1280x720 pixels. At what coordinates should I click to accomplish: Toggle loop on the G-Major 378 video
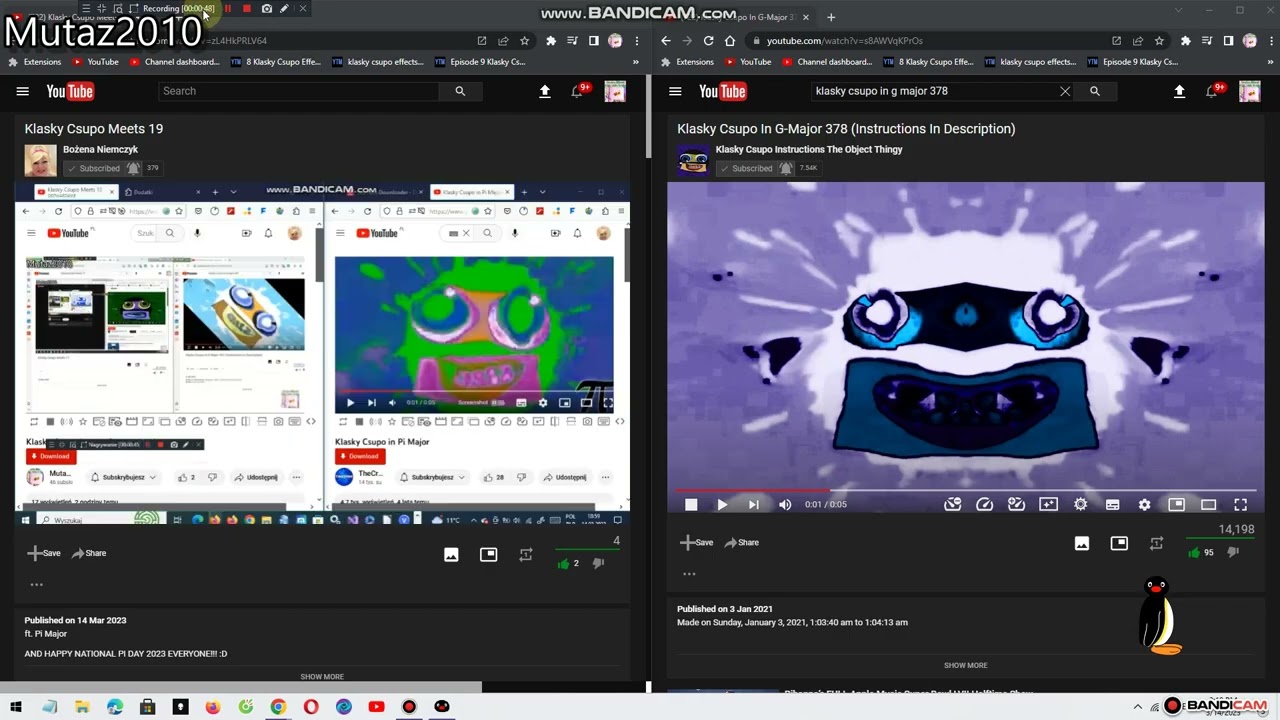[1156, 543]
